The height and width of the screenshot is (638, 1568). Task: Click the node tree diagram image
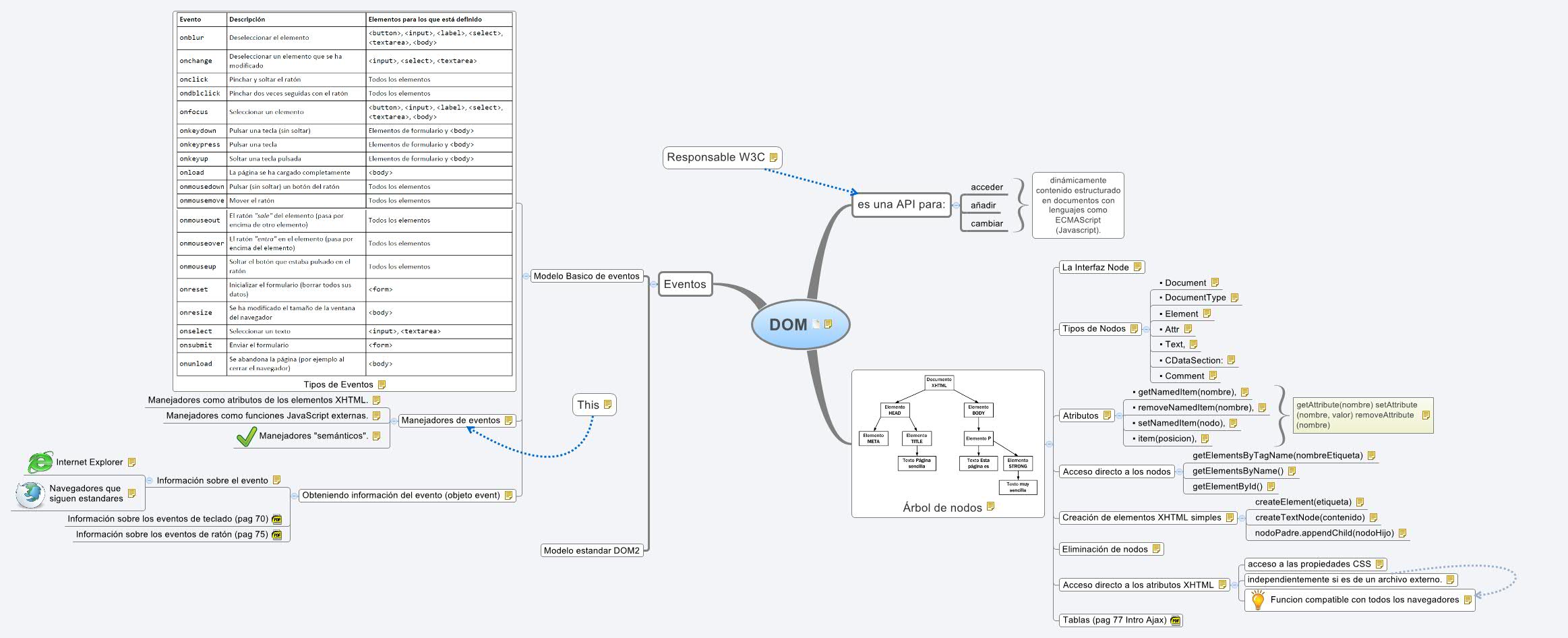(x=947, y=435)
